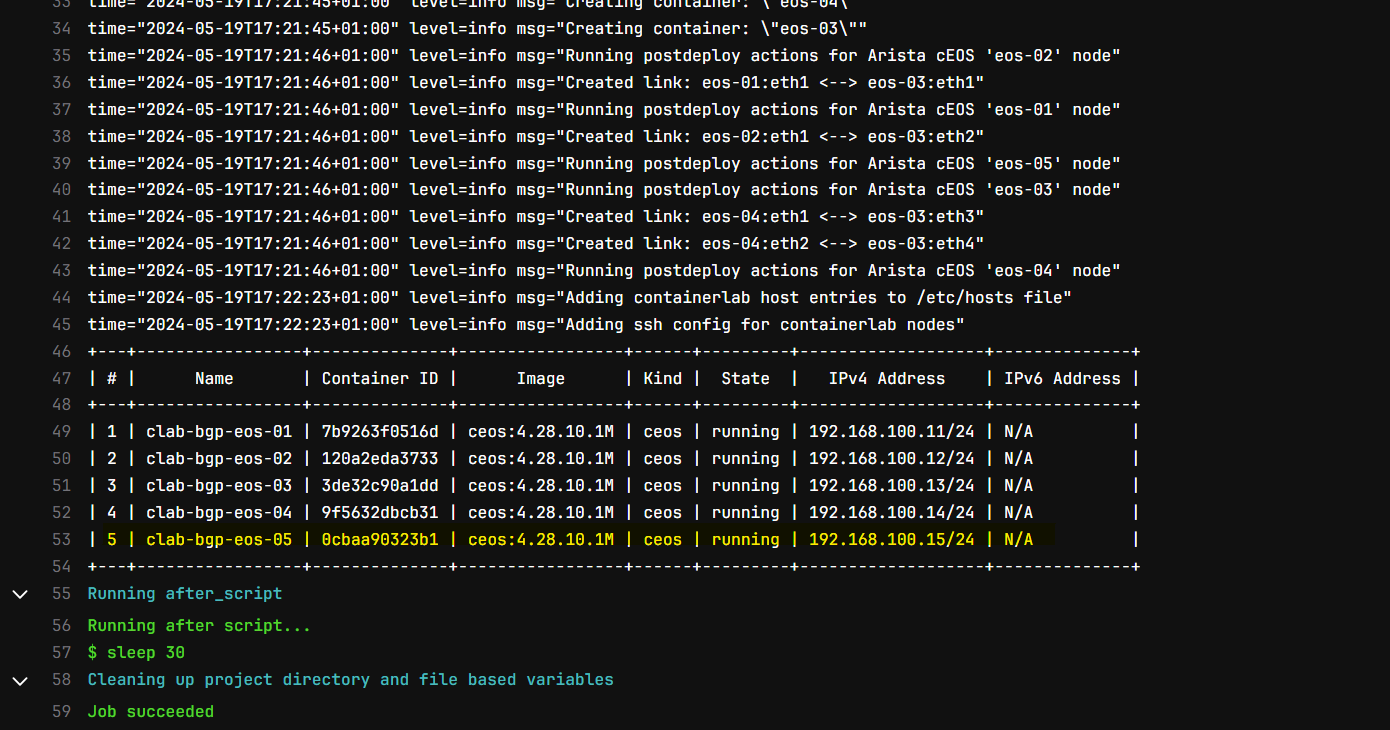Viewport: 1390px width, 730px height.
Task: Click IPv4 address 192.168.100.12/24
Action: click(x=892, y=458)
